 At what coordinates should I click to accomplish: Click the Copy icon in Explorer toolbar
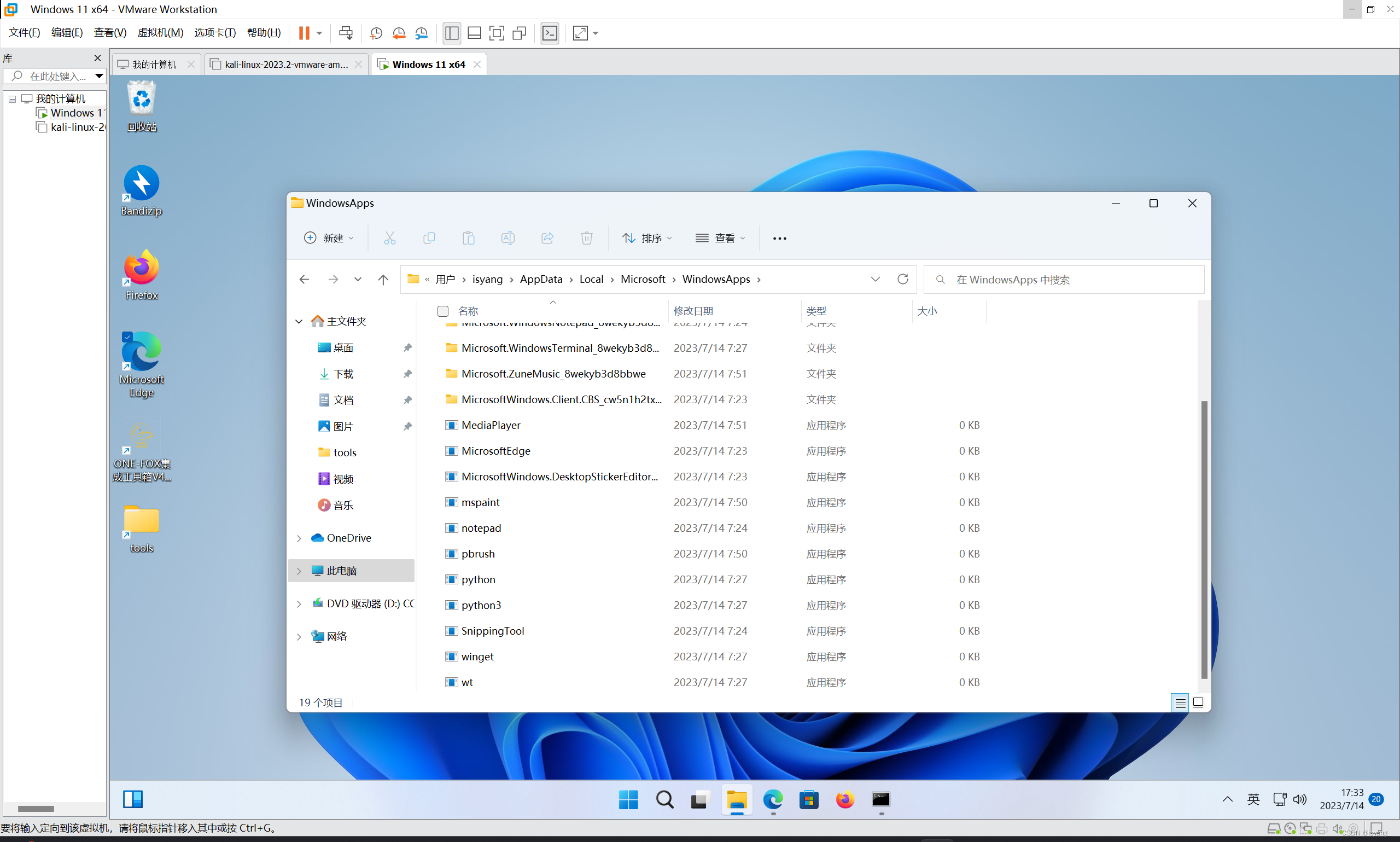429,238
